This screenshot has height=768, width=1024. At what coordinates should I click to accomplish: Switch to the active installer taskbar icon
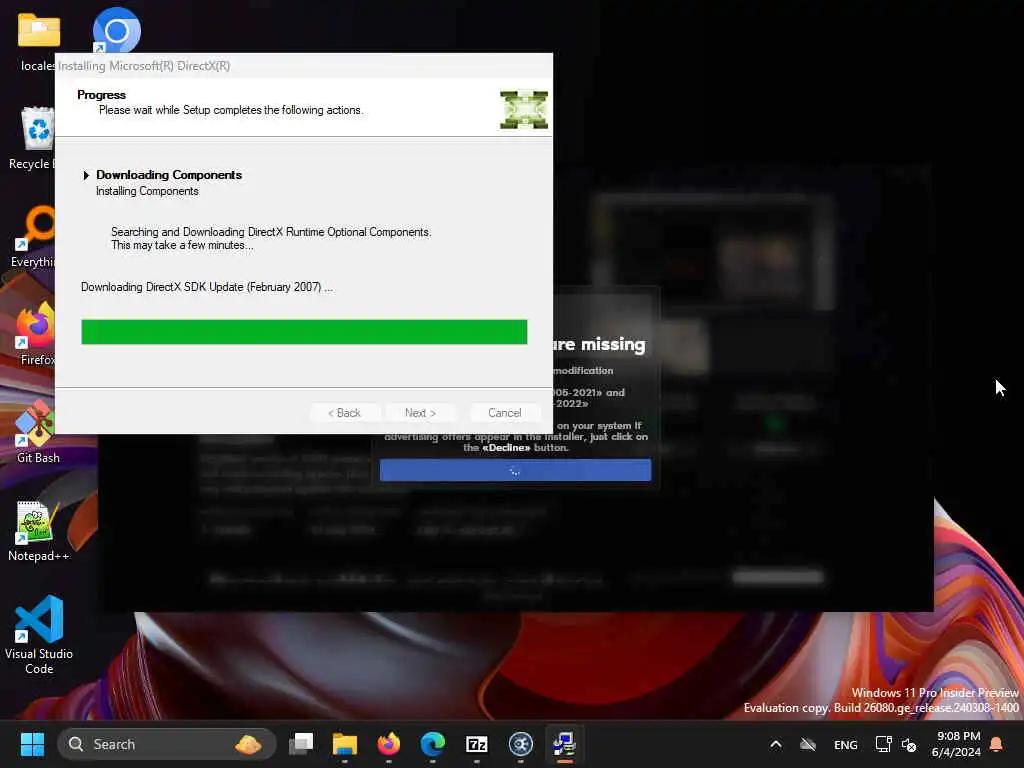coord(564,744)
